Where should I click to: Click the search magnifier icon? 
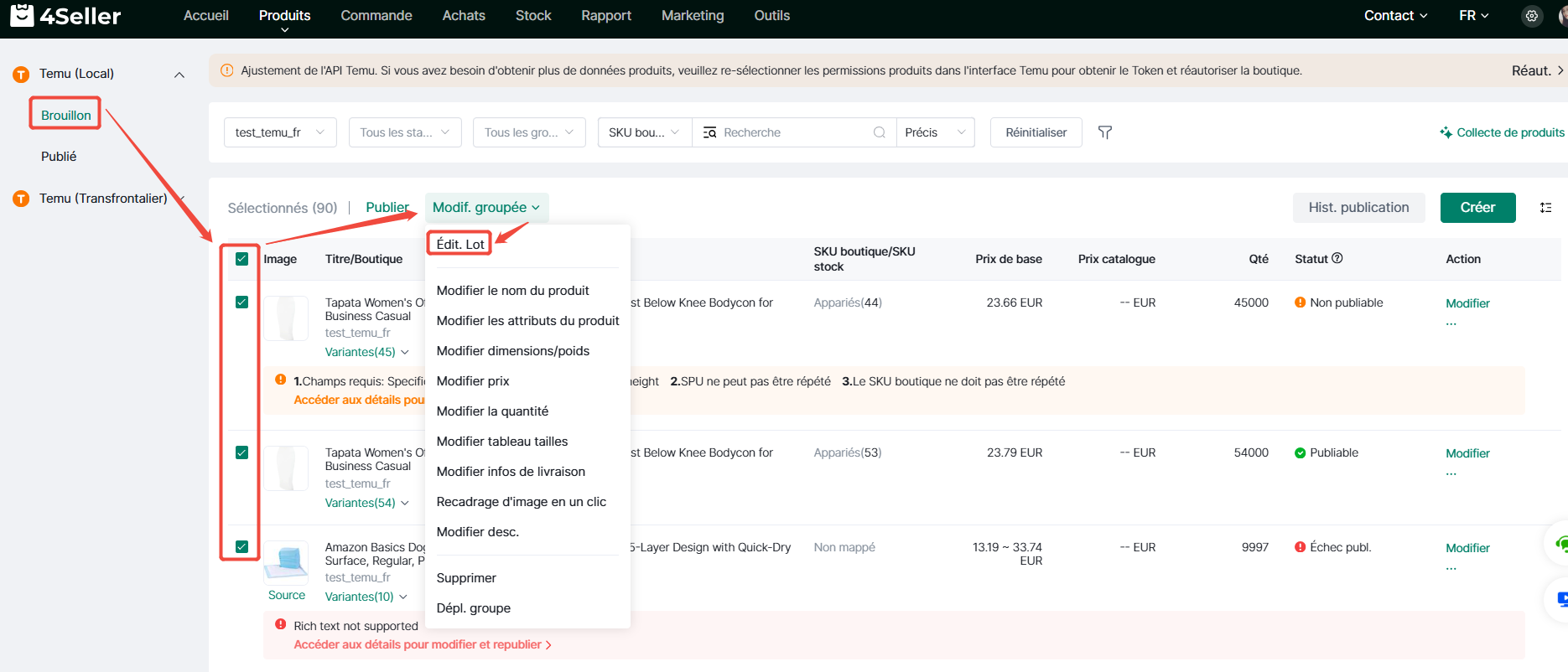click(879, 132)
